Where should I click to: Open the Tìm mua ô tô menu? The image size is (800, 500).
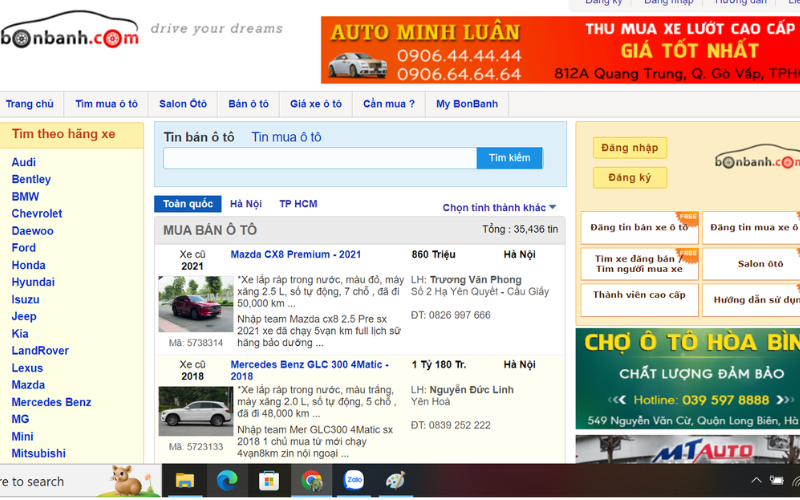[x=107, y=104]
